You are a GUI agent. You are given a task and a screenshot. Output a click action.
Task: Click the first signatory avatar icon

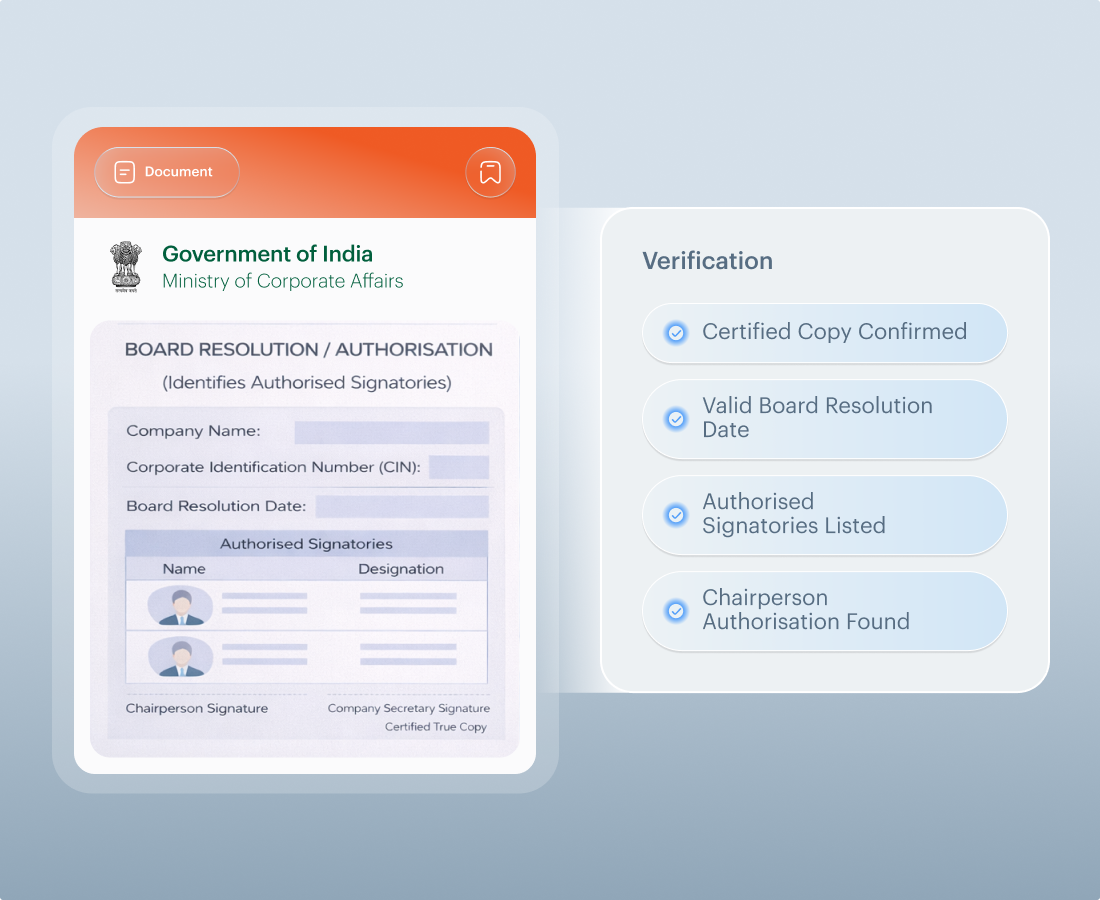click(x=181, y=606)
